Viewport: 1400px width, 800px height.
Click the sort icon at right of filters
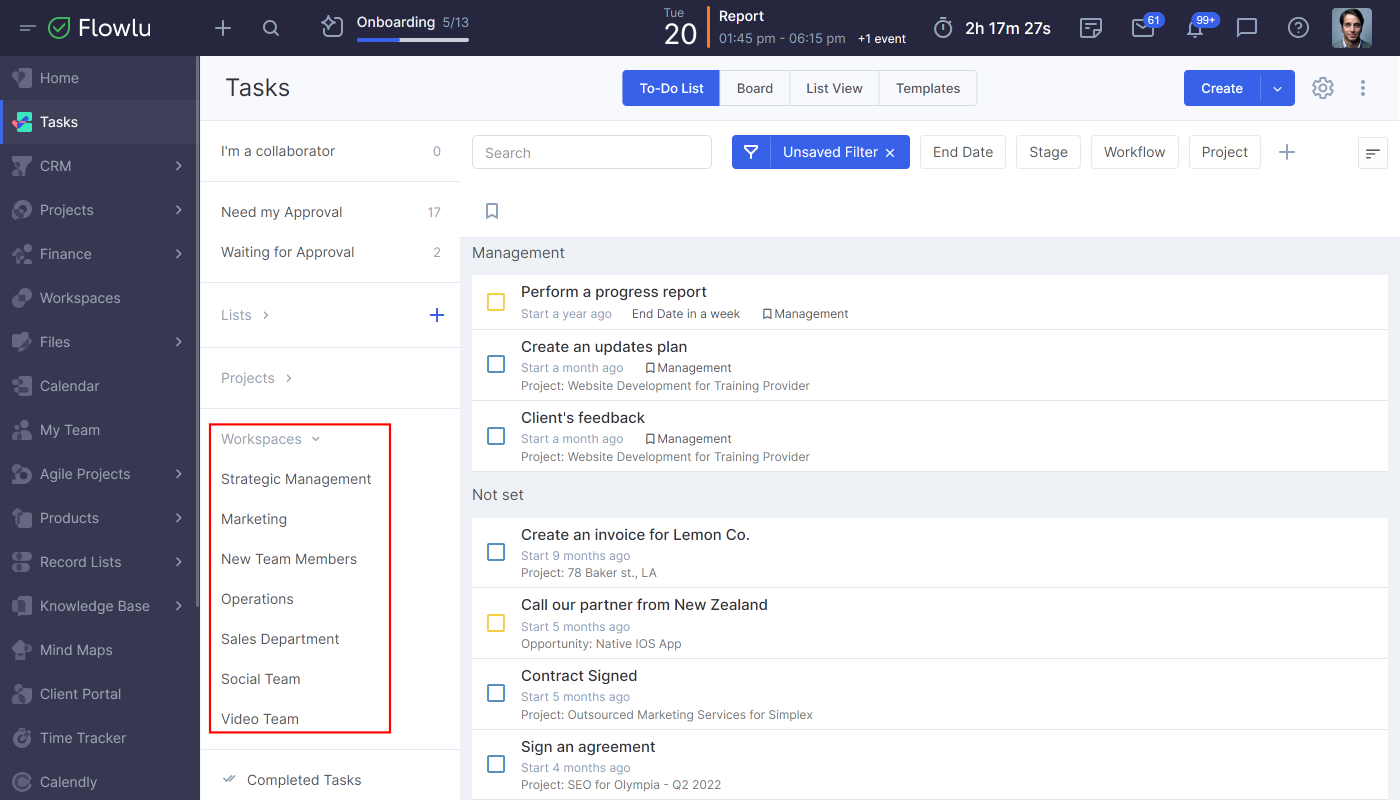1373,152
